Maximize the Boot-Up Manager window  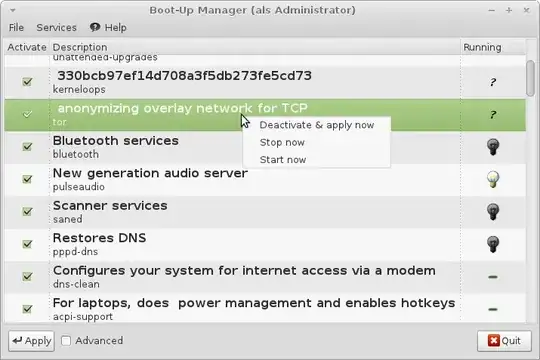coord(509,11)
